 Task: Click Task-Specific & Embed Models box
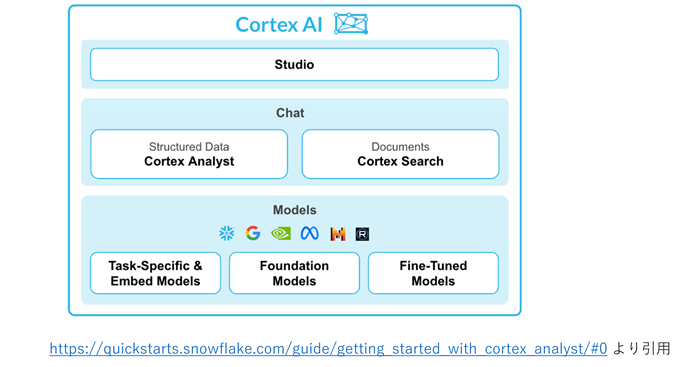pyautogui.click(x=155, y=273)
